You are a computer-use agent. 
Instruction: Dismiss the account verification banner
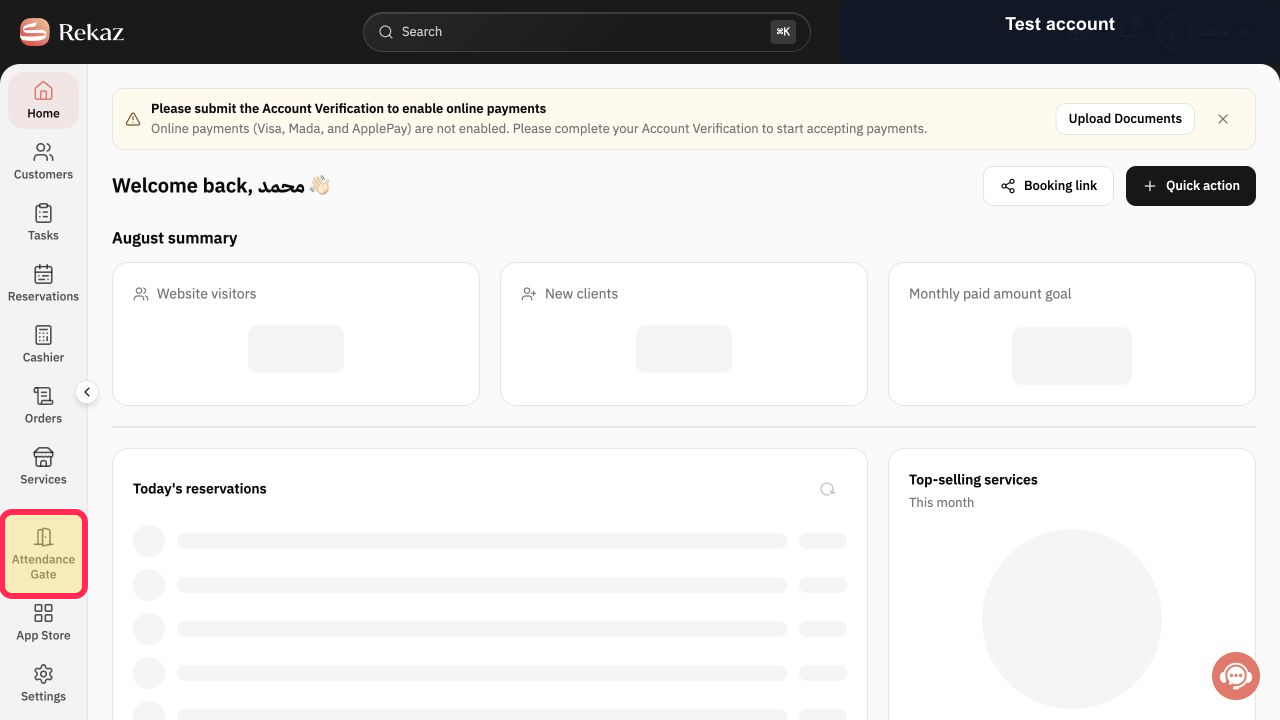[1223, 118]
